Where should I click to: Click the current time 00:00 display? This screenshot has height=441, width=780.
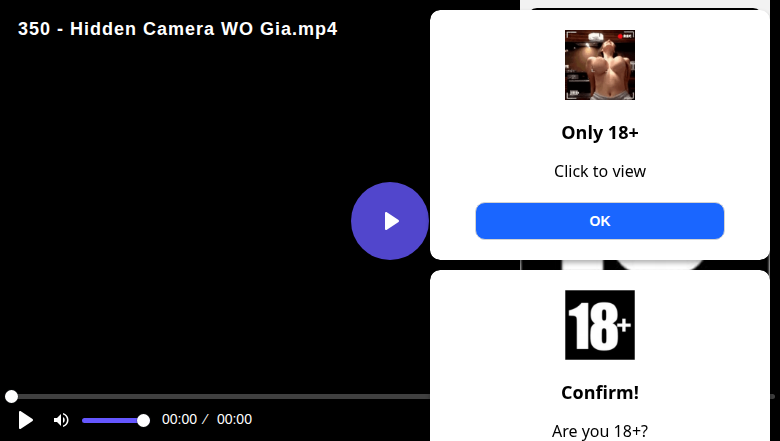[179, 420]
